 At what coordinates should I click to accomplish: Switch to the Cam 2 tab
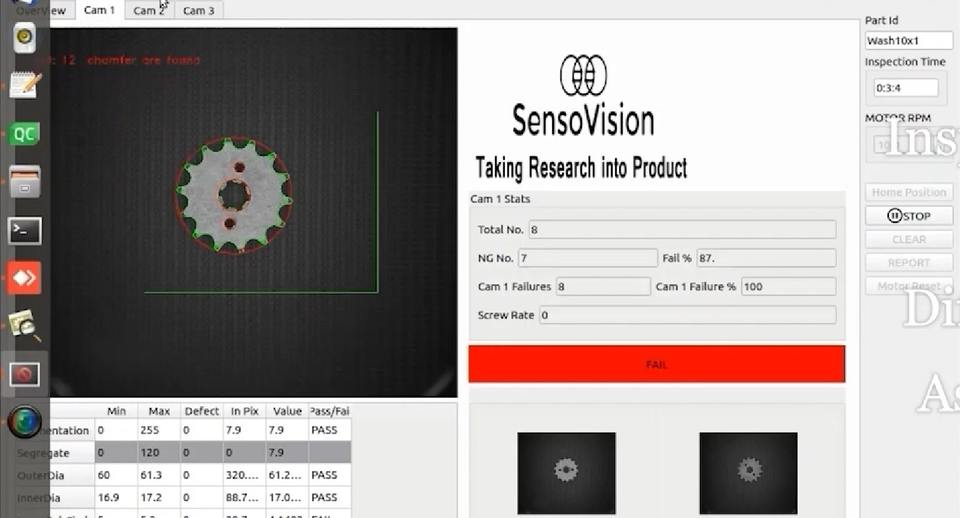tap(149, 10)
